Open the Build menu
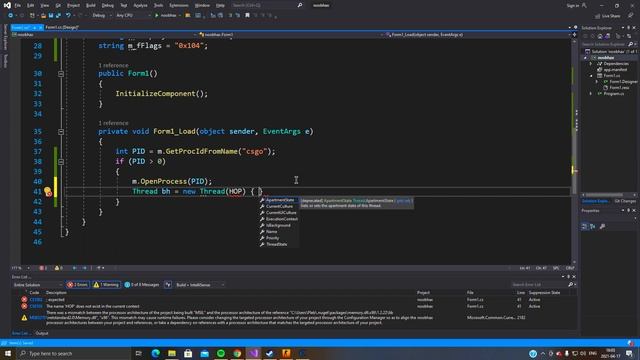This screenshot has width=640, height=360. click(x=91, y=5)
